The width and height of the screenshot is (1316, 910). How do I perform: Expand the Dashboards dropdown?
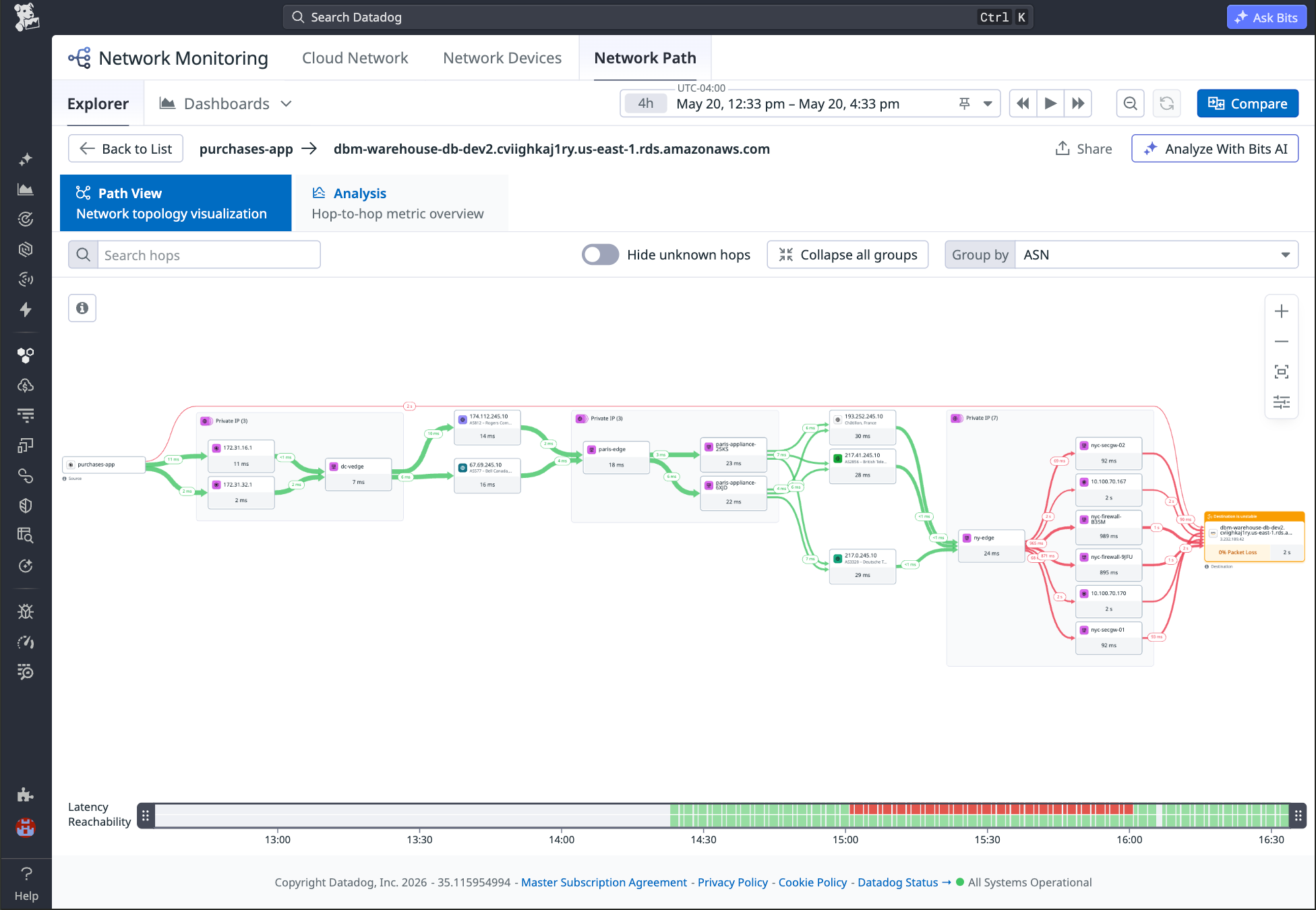click(x=225, y=104)
